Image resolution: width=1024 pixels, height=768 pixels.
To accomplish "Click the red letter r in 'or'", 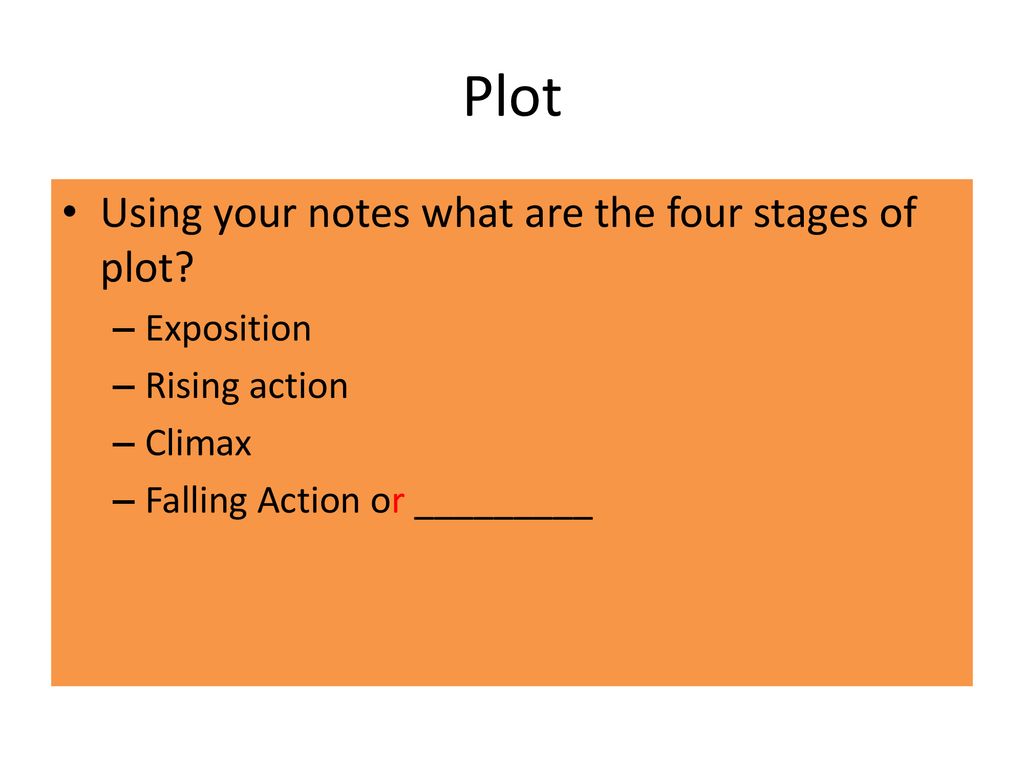I will (x=398, y=503).
